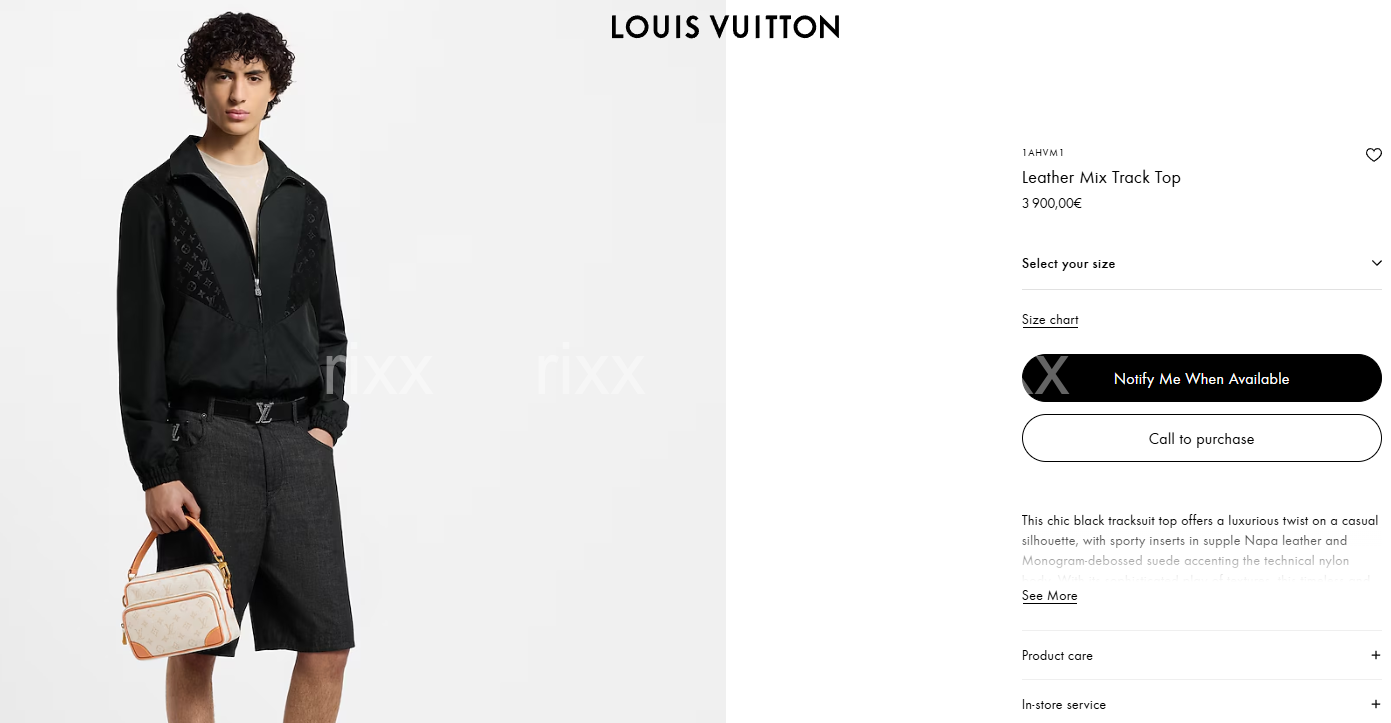
Task: Open the Size chart link
Action: coord(1050,320)
